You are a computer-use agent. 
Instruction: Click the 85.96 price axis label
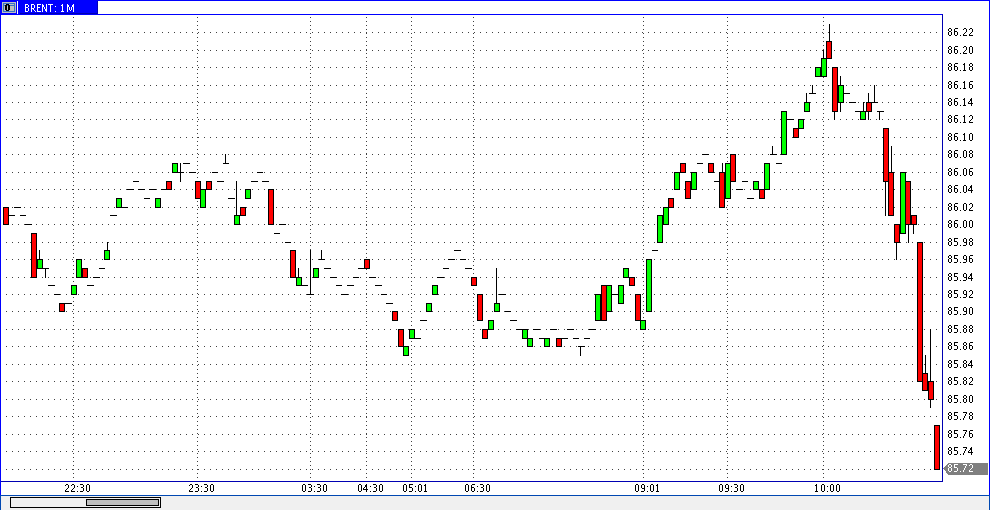tap(960, 259)
